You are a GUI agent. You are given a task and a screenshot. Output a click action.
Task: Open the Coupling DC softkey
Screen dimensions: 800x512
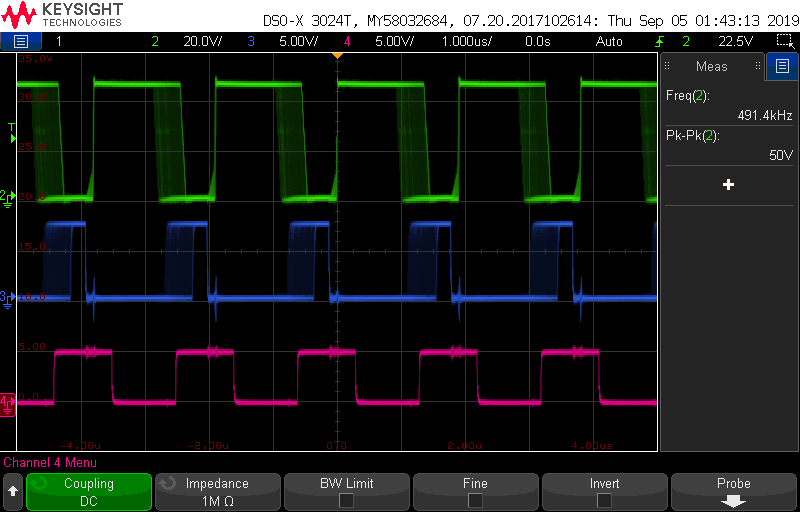pyautogui.click(x=89, y=492)
